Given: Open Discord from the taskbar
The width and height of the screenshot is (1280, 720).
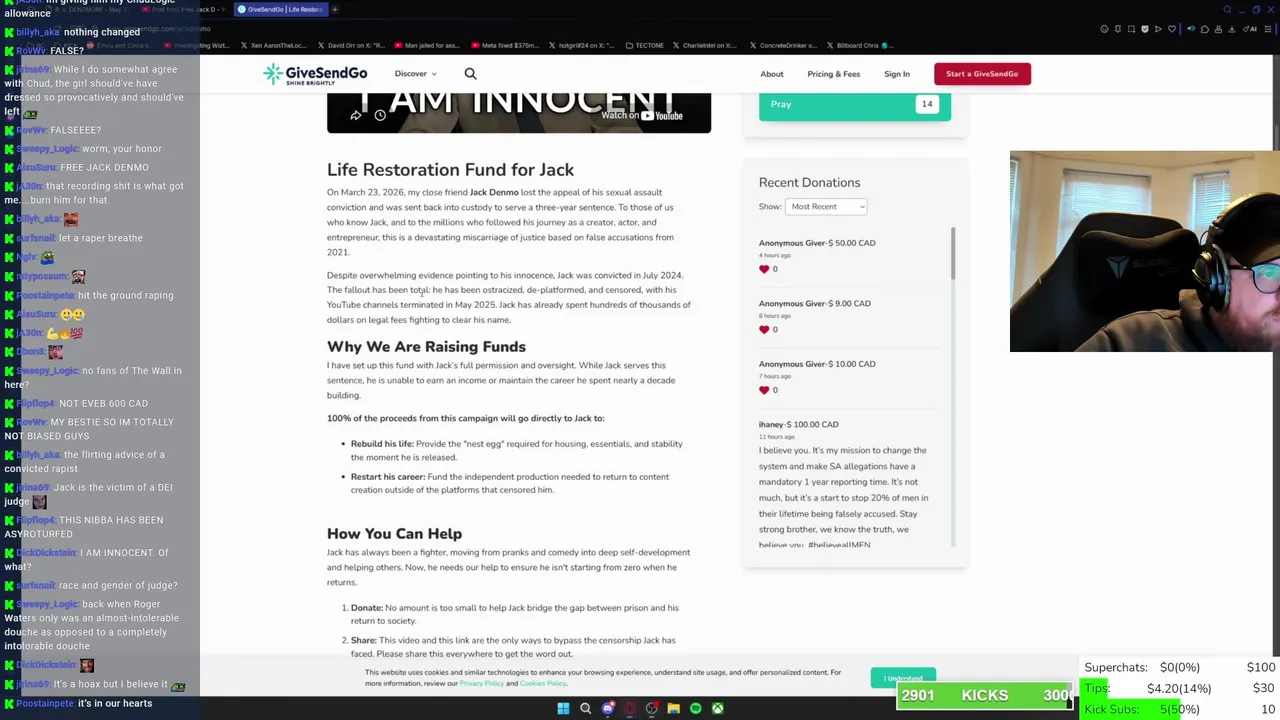Looking at the screenshot, I should (x=607, y=708).
